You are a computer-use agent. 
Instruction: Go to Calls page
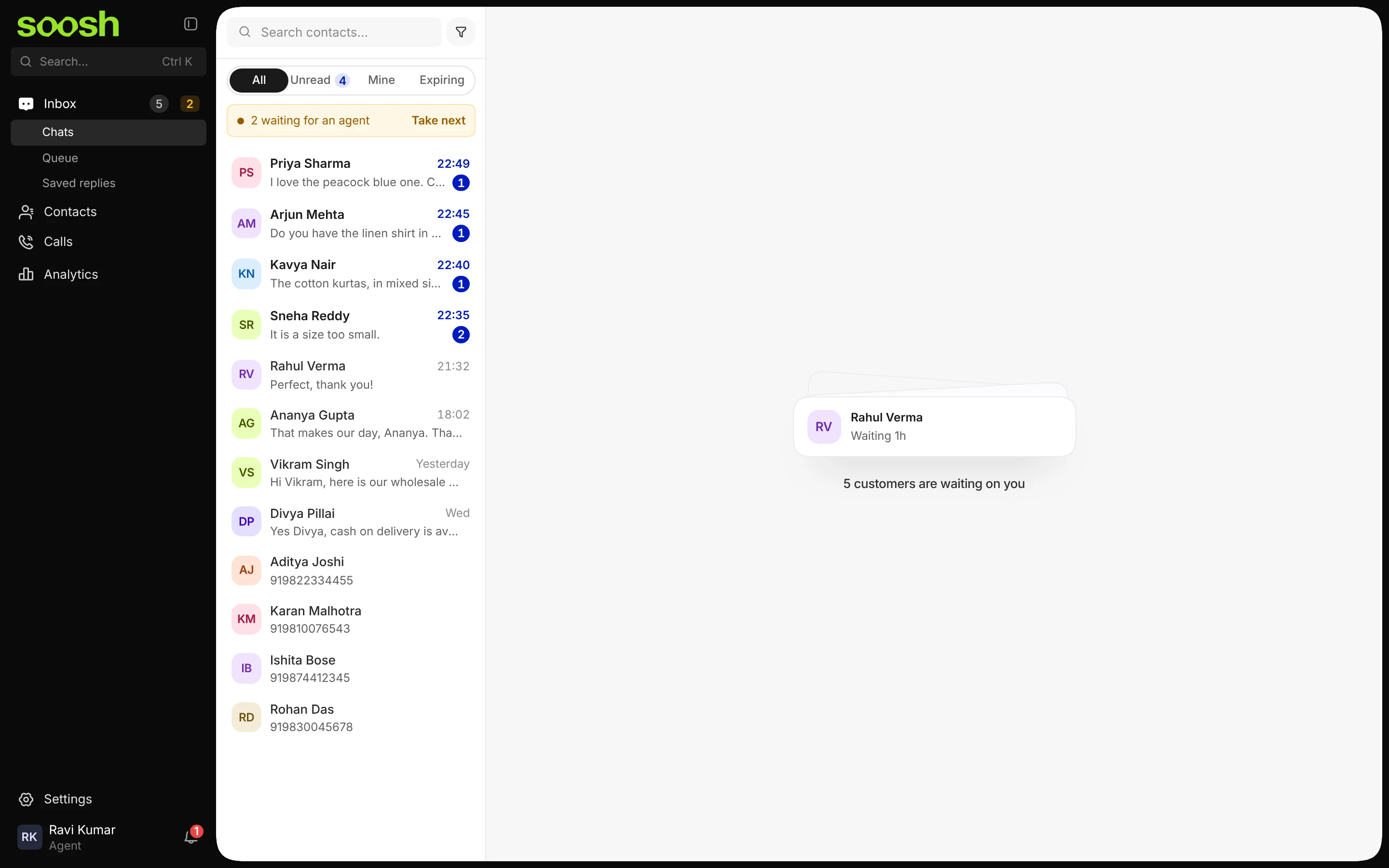(109, 242)
